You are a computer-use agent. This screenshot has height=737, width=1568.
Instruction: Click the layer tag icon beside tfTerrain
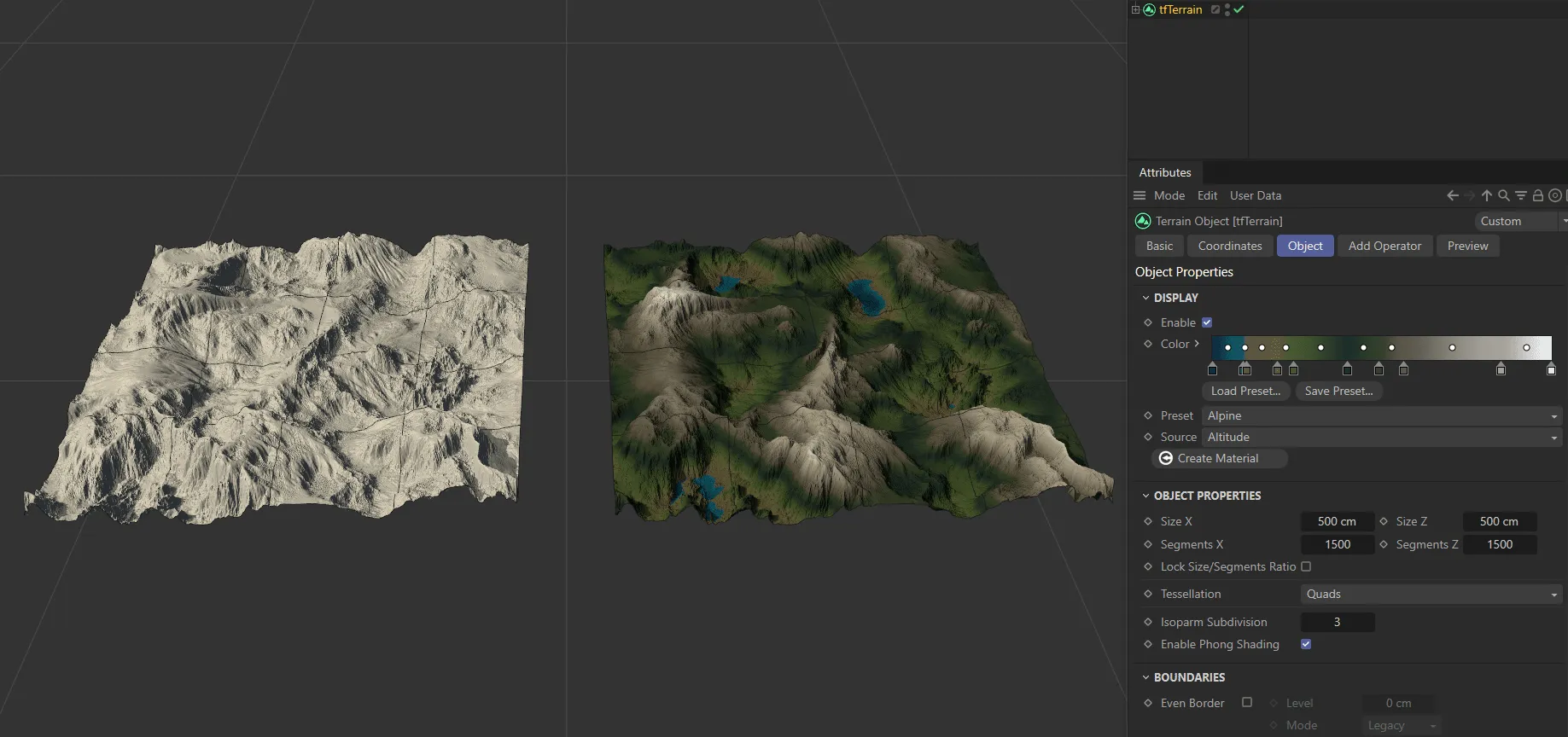1215,9
